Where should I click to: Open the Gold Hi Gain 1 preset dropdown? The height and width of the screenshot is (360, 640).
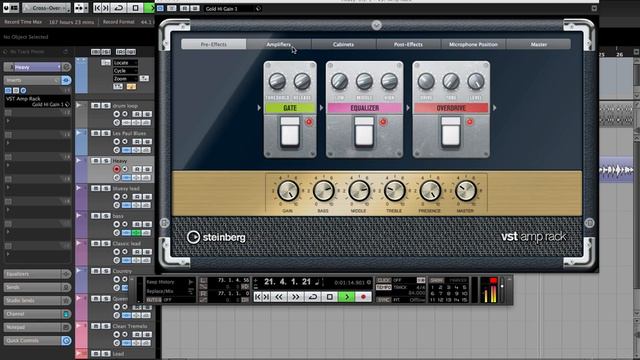233,9
